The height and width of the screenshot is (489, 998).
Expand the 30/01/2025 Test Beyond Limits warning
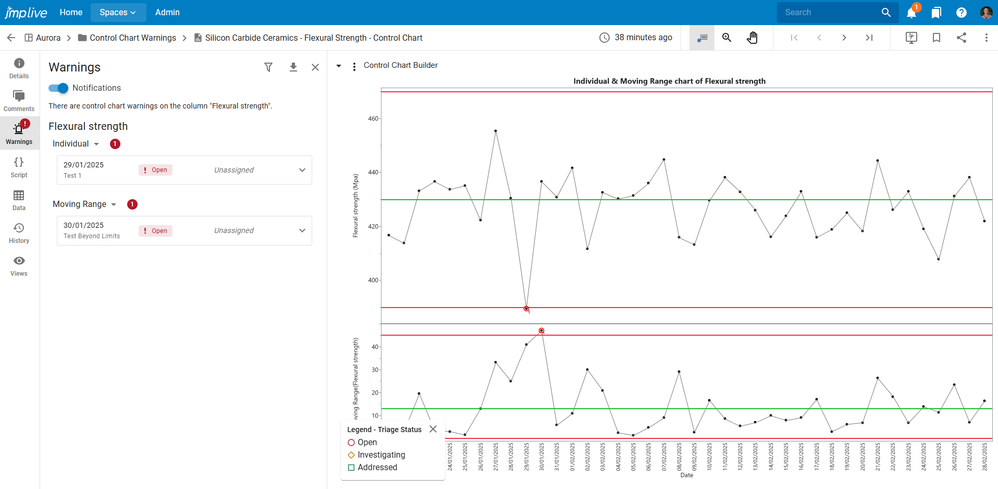pyautogui.click(x=302, y=231)
